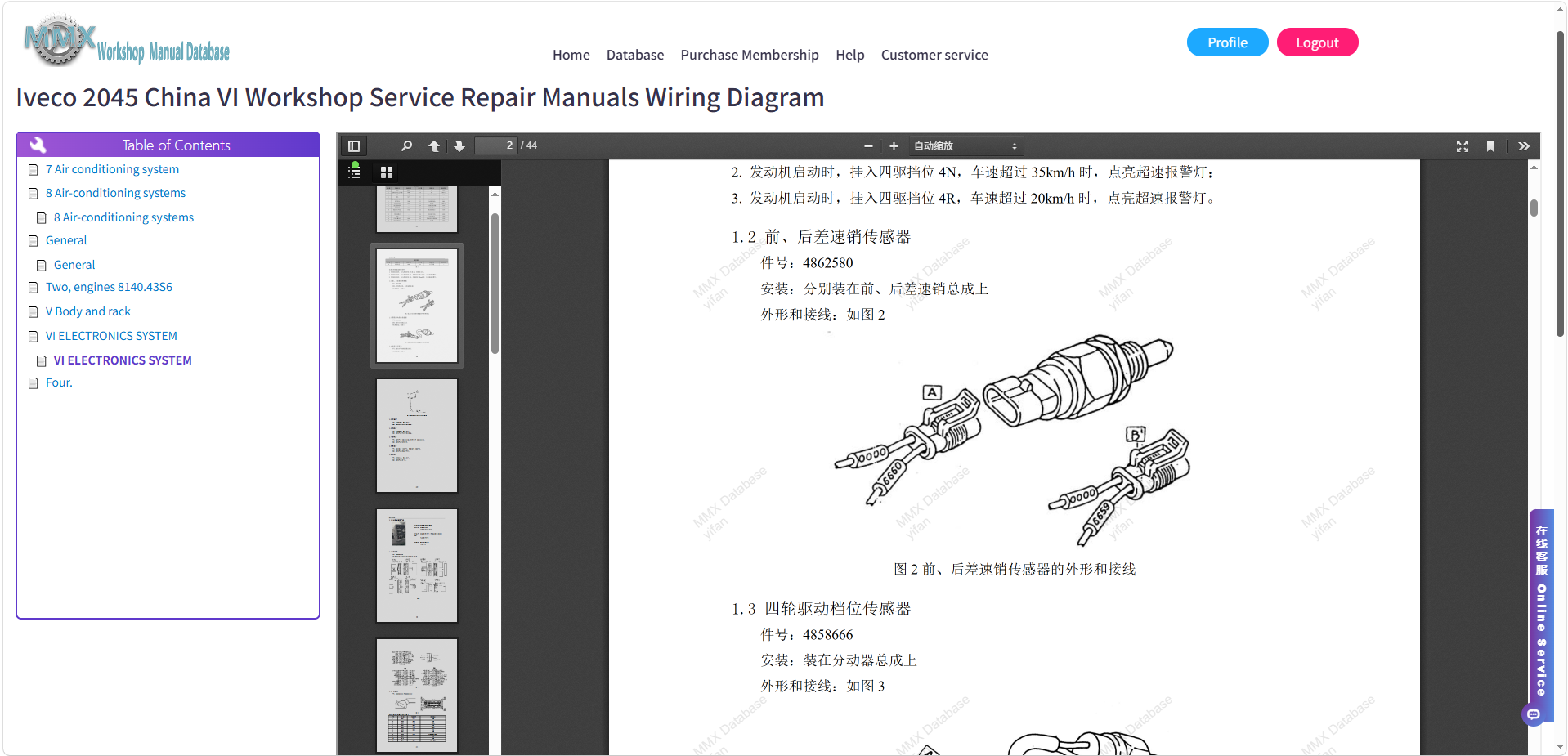The width and height of the screenshot is (1568, 756).
Task: Click page icon beside Four.
Action: [34, 383]
